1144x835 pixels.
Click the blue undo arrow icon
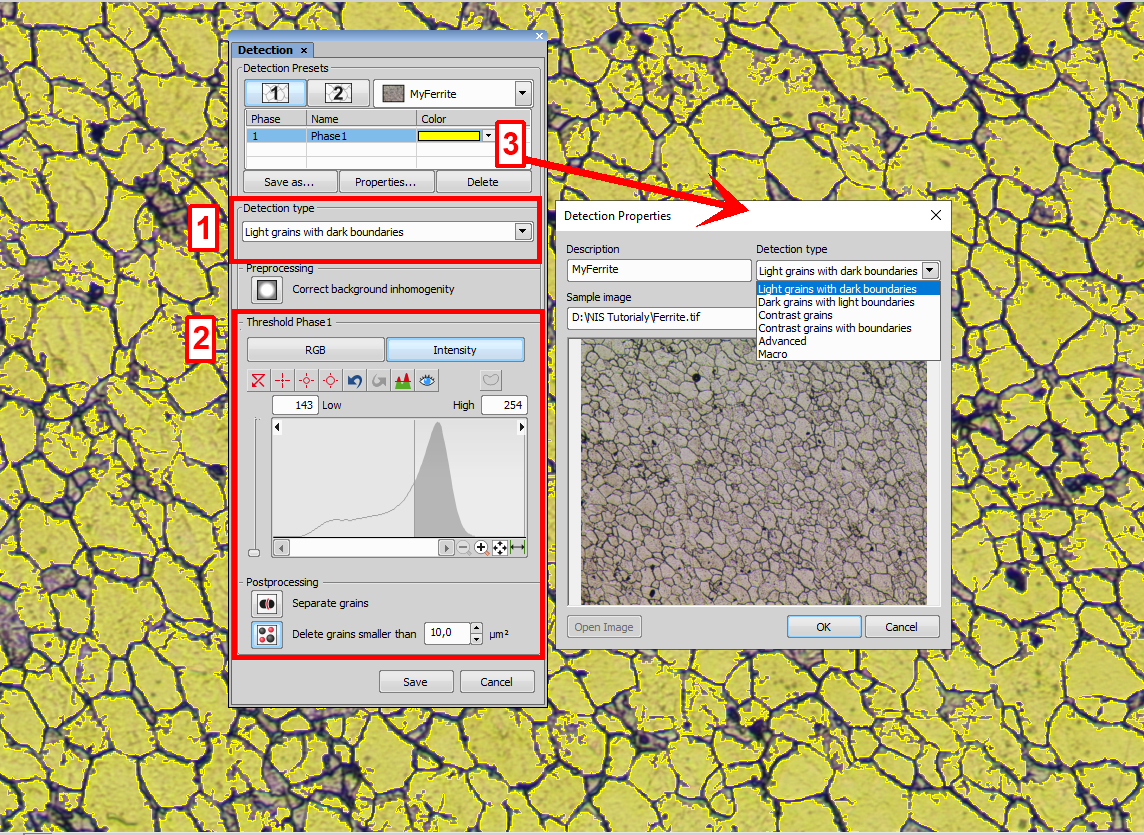point(355,380)
